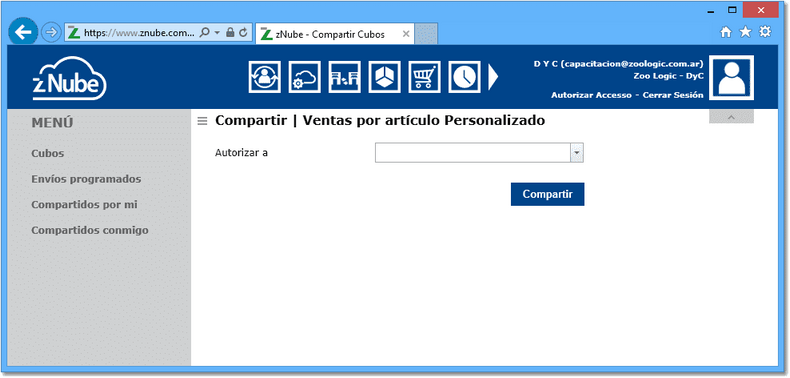Open Compartidos por mi menu item
Viewport: 790px width, 378px height.
pos(84,205)
